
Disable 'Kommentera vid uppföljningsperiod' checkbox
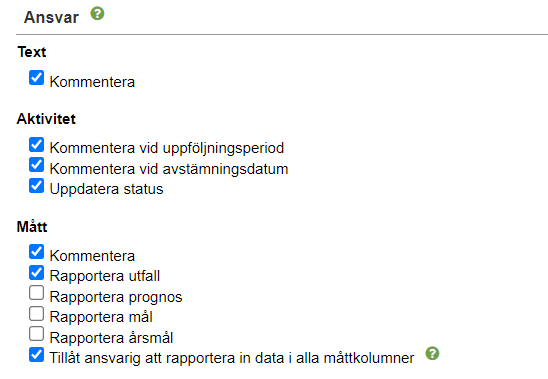pos(37,144)
